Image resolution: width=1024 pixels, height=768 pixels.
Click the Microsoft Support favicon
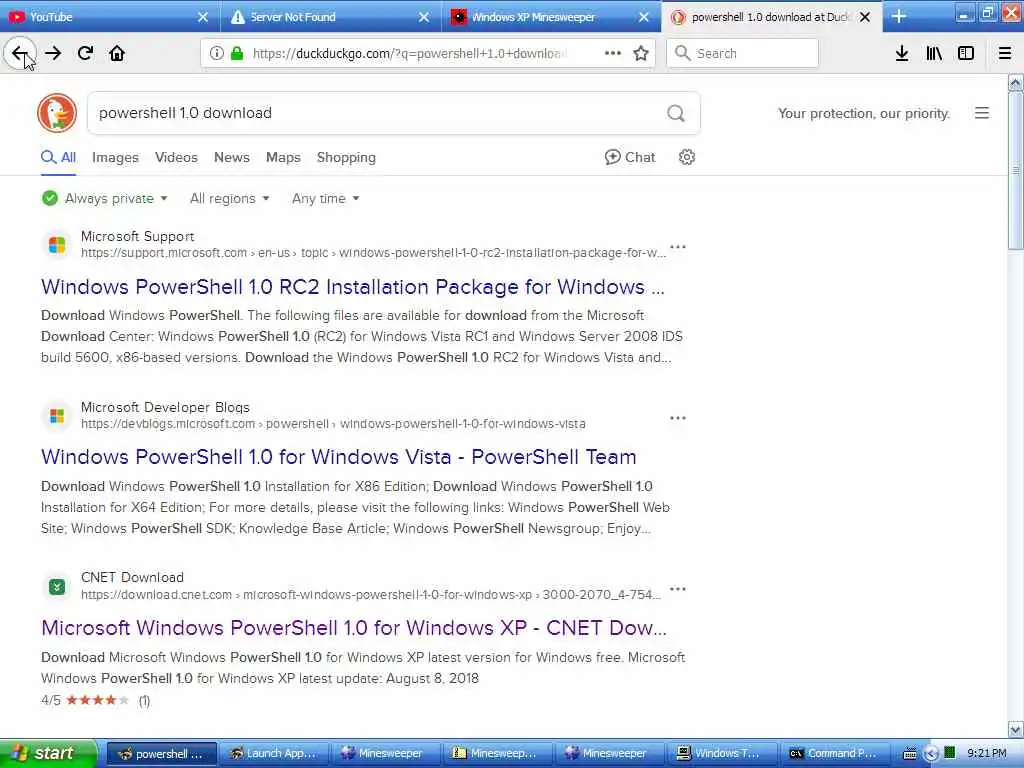57,245
